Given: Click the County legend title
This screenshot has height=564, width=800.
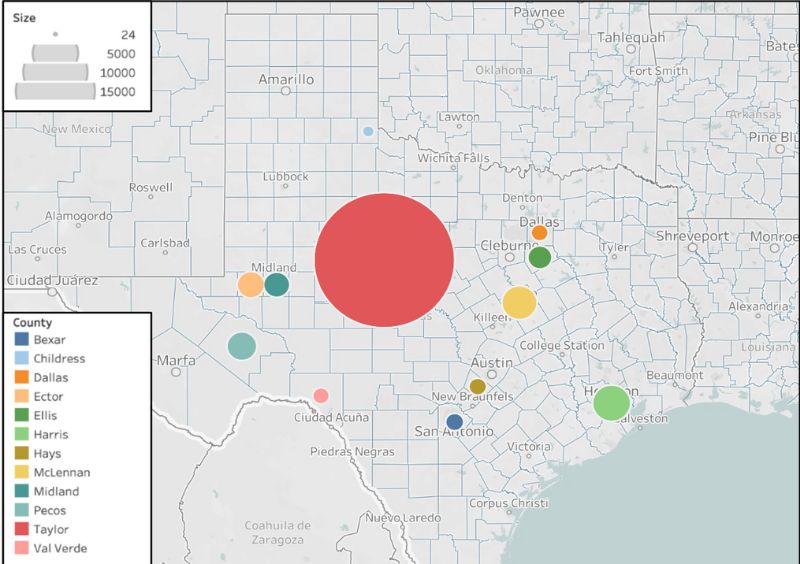Looking at the screenshot, I should click(x=32, y=323).
